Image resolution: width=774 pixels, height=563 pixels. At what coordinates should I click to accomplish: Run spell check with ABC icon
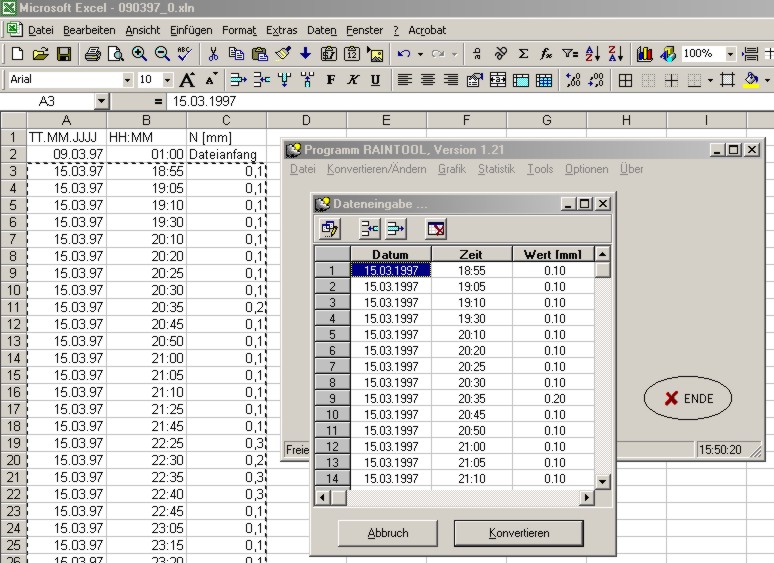click(x=185, y=54)
